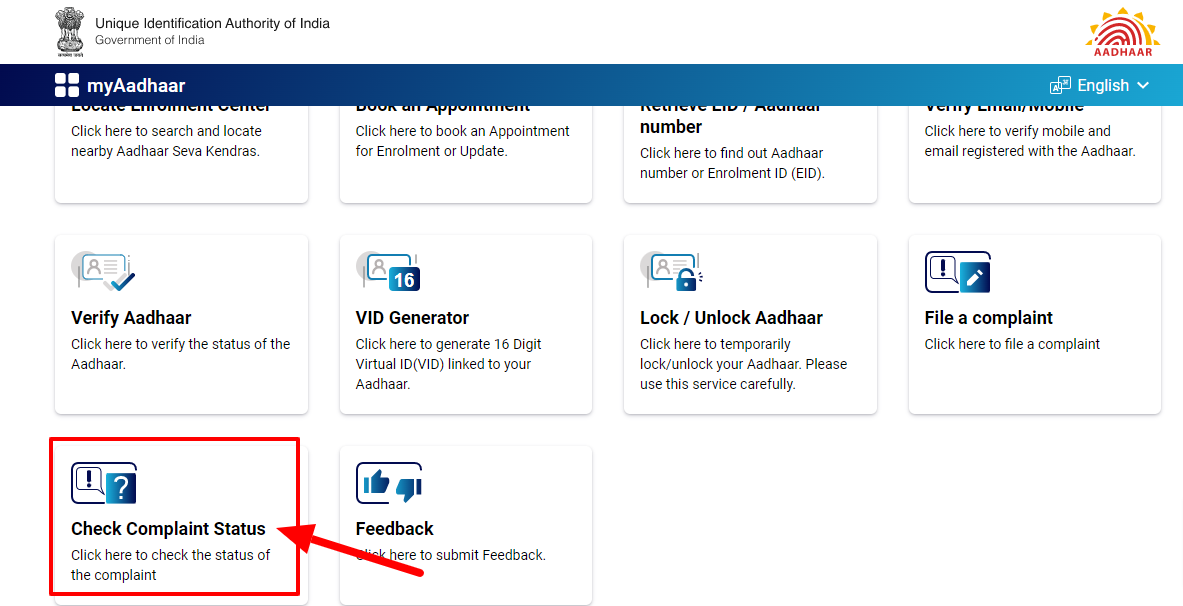Click 'here to submit Feedback.' description
The image size is (1183, 606).
(x=468, y=555)
